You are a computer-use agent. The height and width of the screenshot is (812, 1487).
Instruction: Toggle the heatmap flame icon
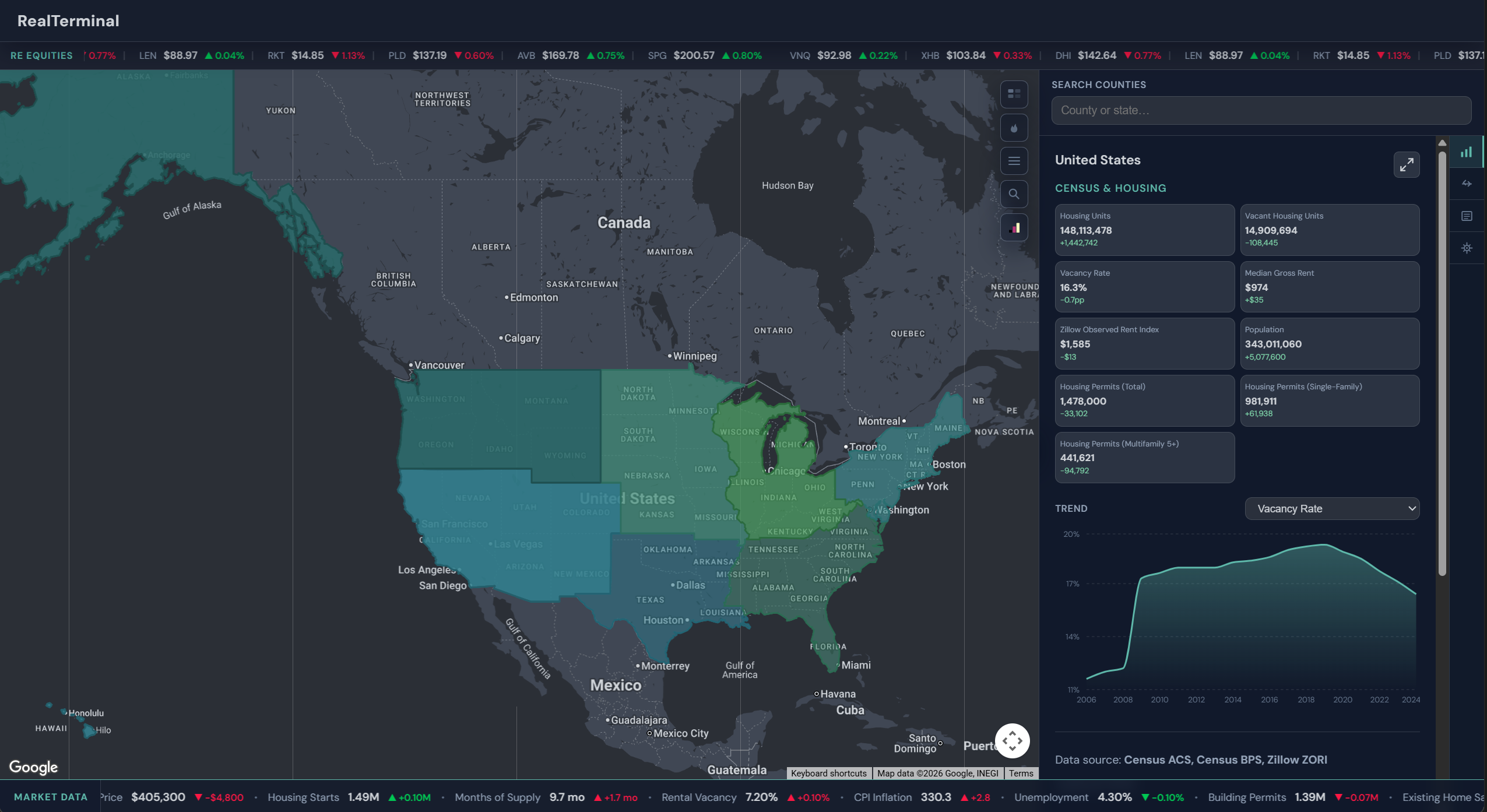coord(1014,128)
